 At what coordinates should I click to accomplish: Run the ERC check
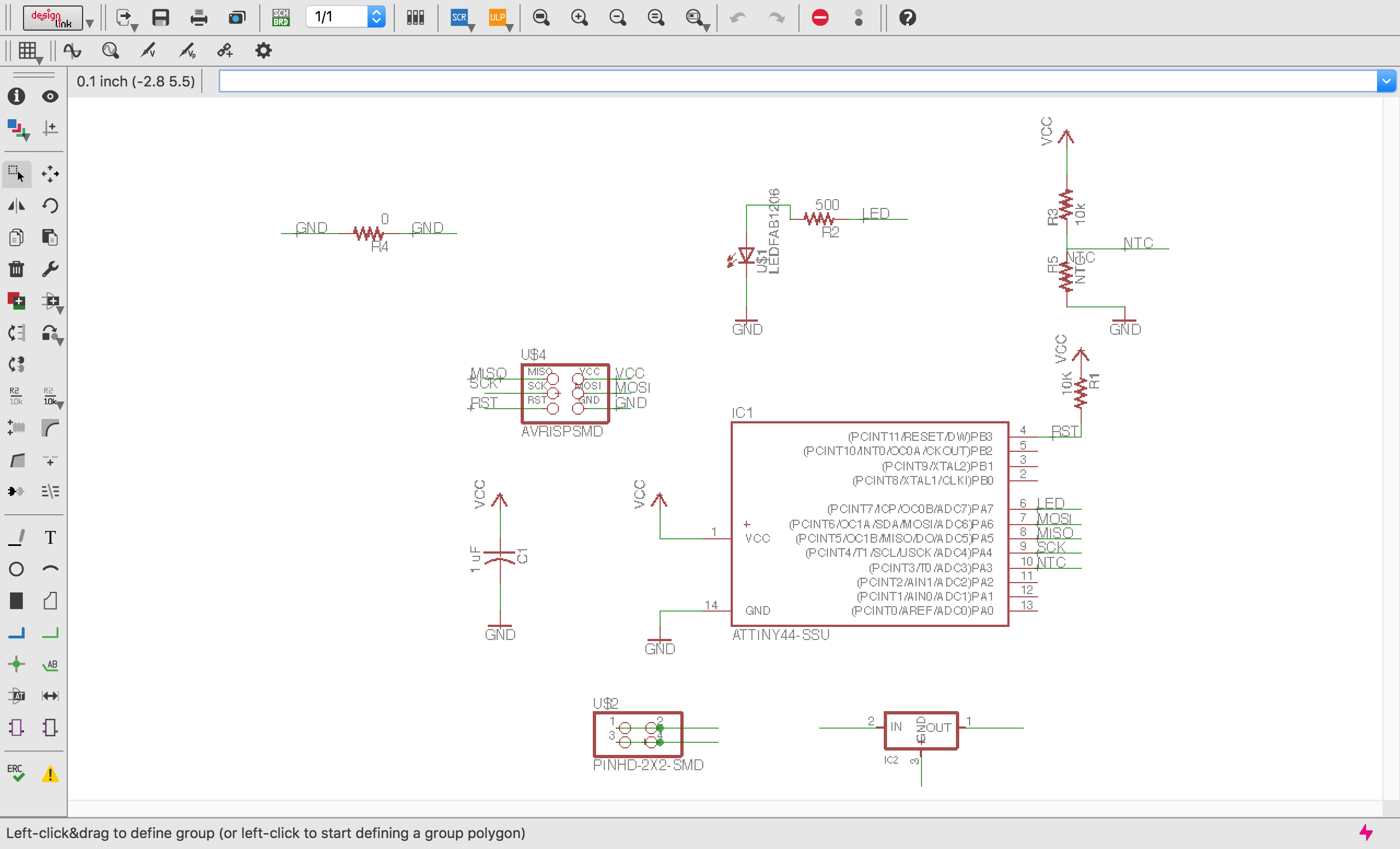pos(16,773)
